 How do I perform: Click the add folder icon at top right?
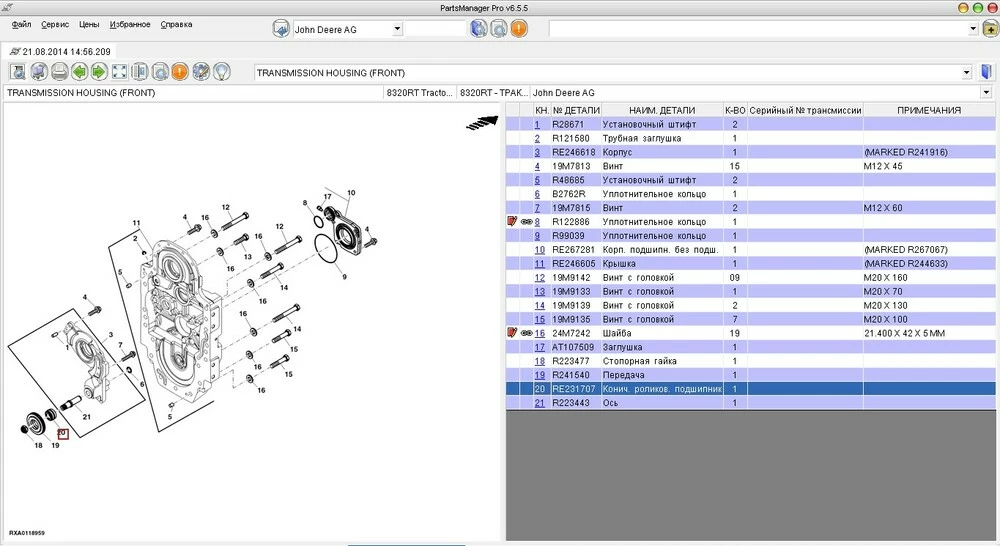(x=990, y=29)
